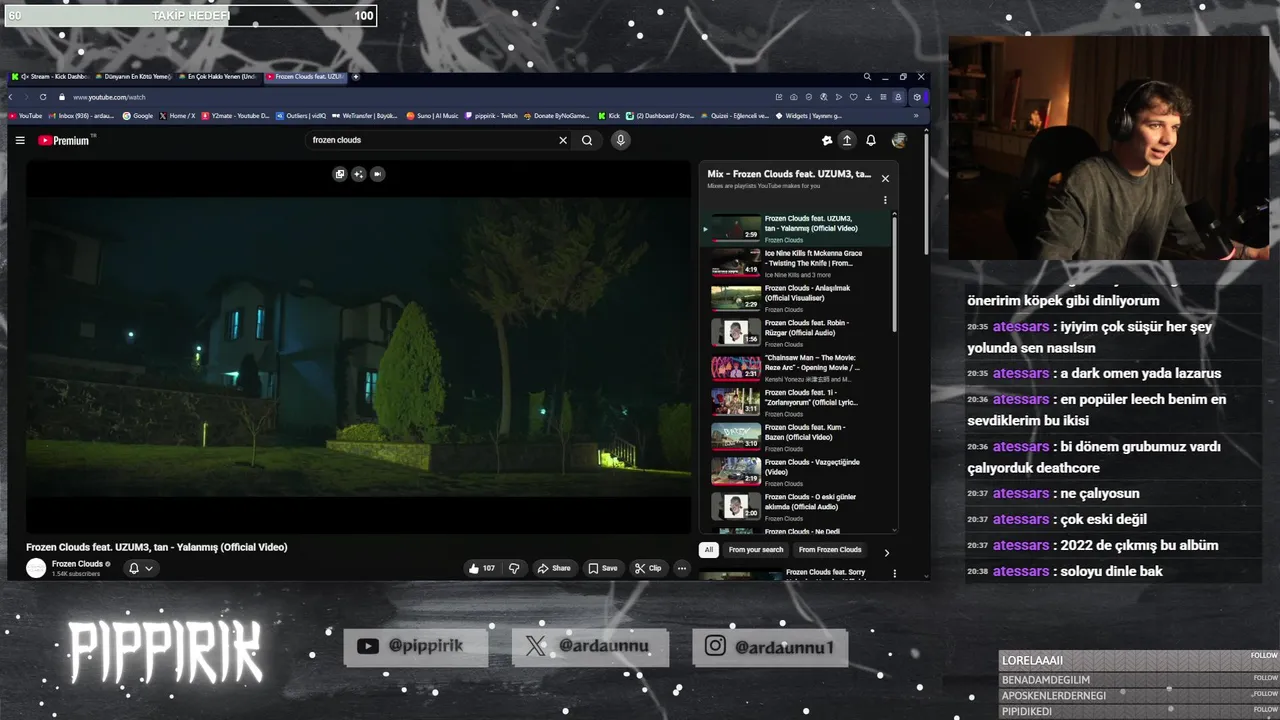Open the YouTube account avatar menu

899,141
